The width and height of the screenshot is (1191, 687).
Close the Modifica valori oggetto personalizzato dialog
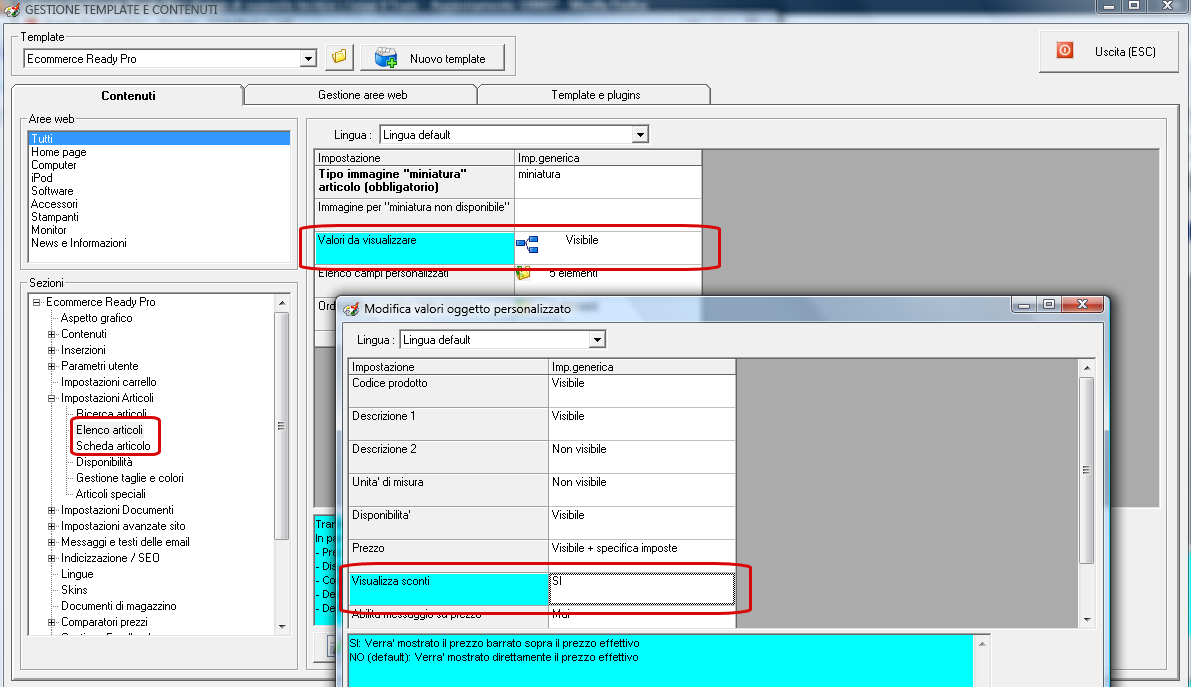pyautogui.click(x=1082, y=304)
